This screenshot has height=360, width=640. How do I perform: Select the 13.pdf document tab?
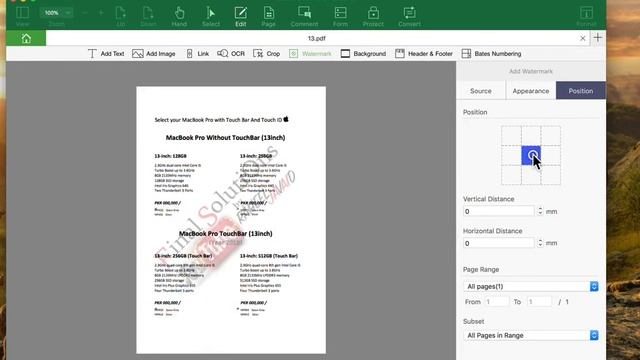(316, 38)
